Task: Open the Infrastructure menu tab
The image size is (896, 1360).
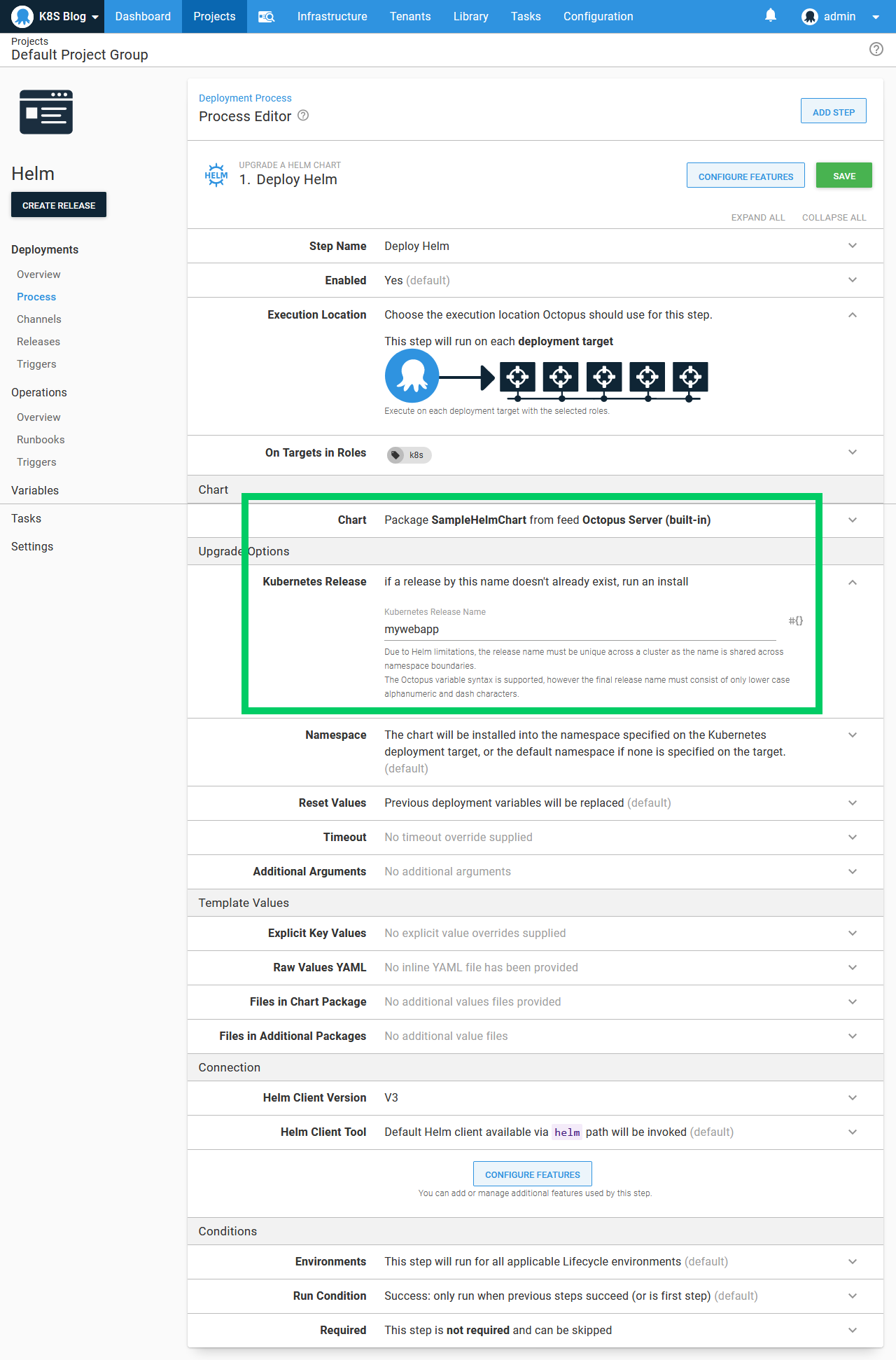Action: point(332,17)
